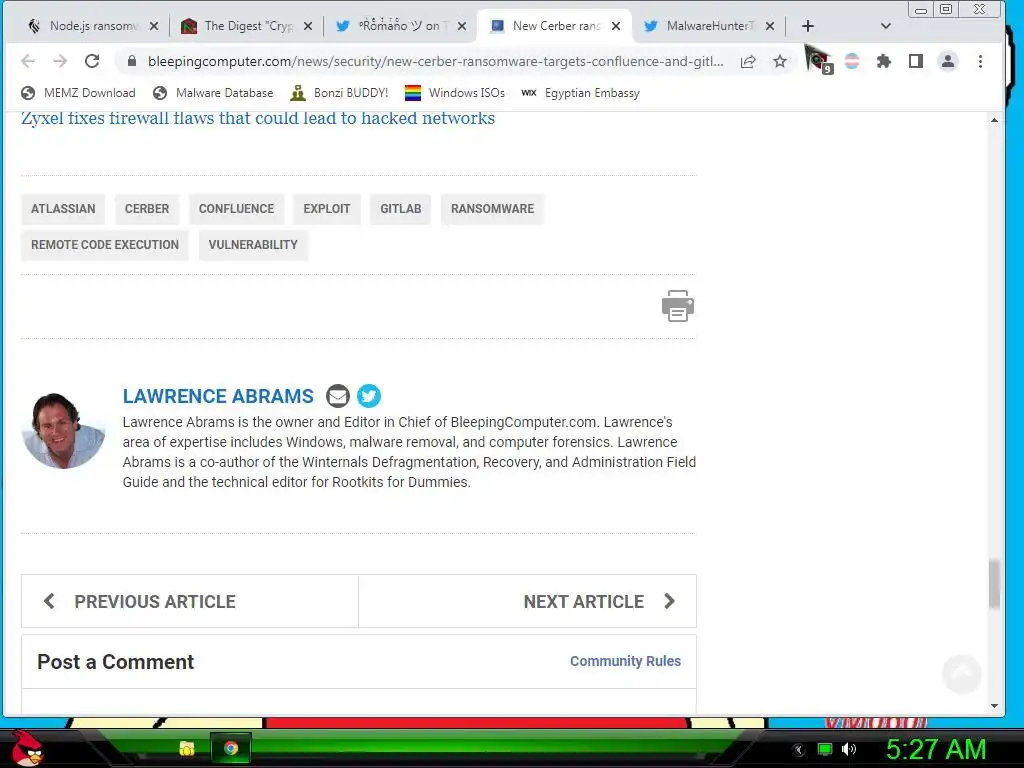Viewport: 1024px width, 768px height.
Task: Switch to the Node.js ransomware tab
Action: 93,26
